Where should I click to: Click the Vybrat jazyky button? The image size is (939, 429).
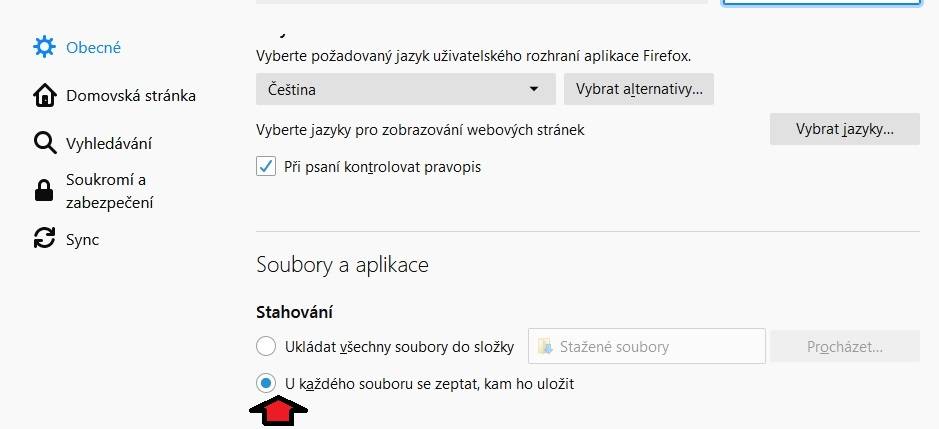(x=845, y=129)
